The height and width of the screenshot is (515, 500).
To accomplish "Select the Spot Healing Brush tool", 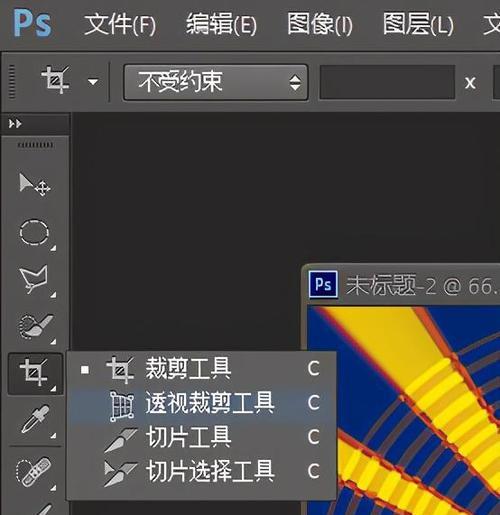I will (34, 471).
